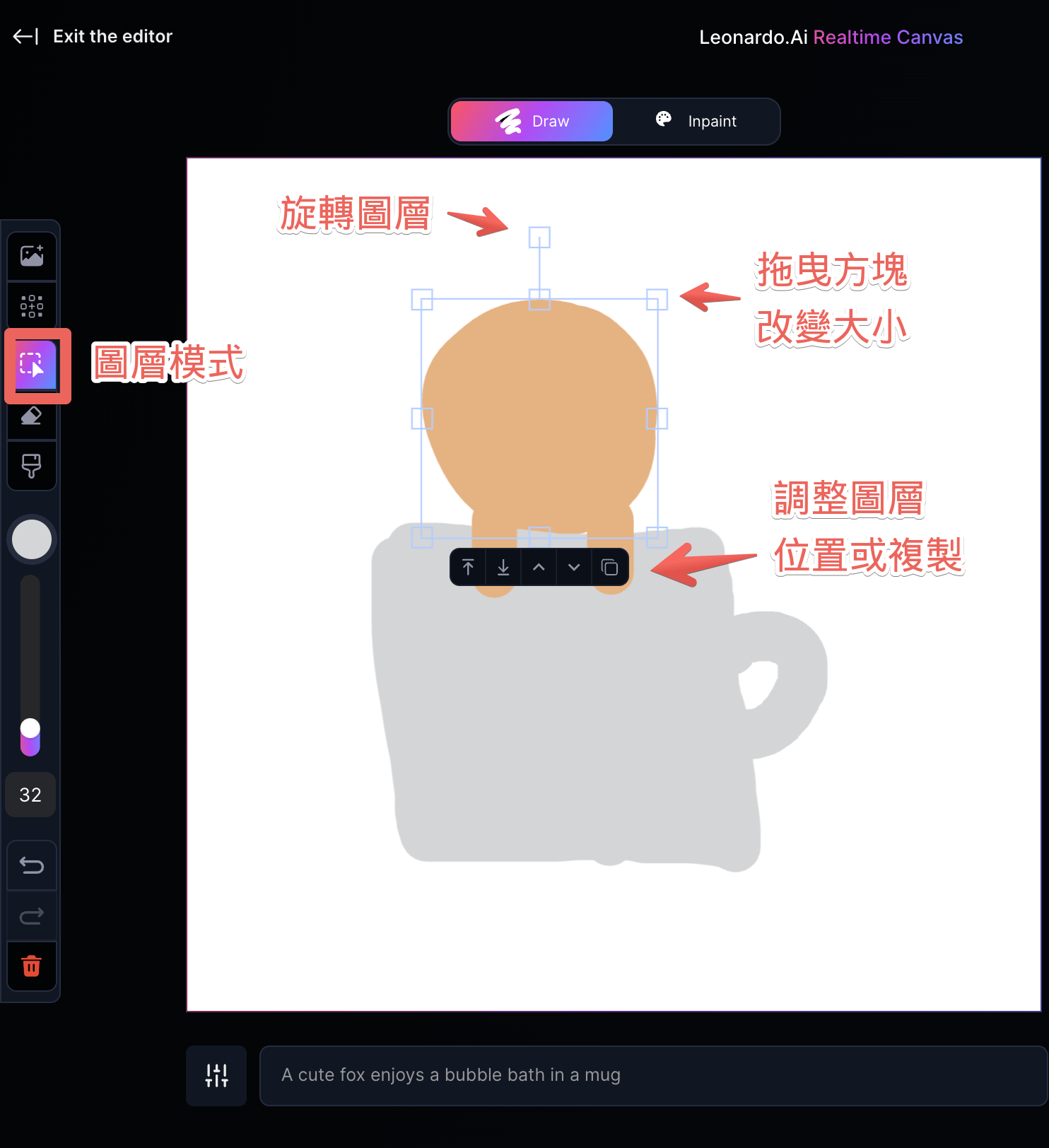
Task: Duplicate the selected layer
Action: (x=609, y=567)
